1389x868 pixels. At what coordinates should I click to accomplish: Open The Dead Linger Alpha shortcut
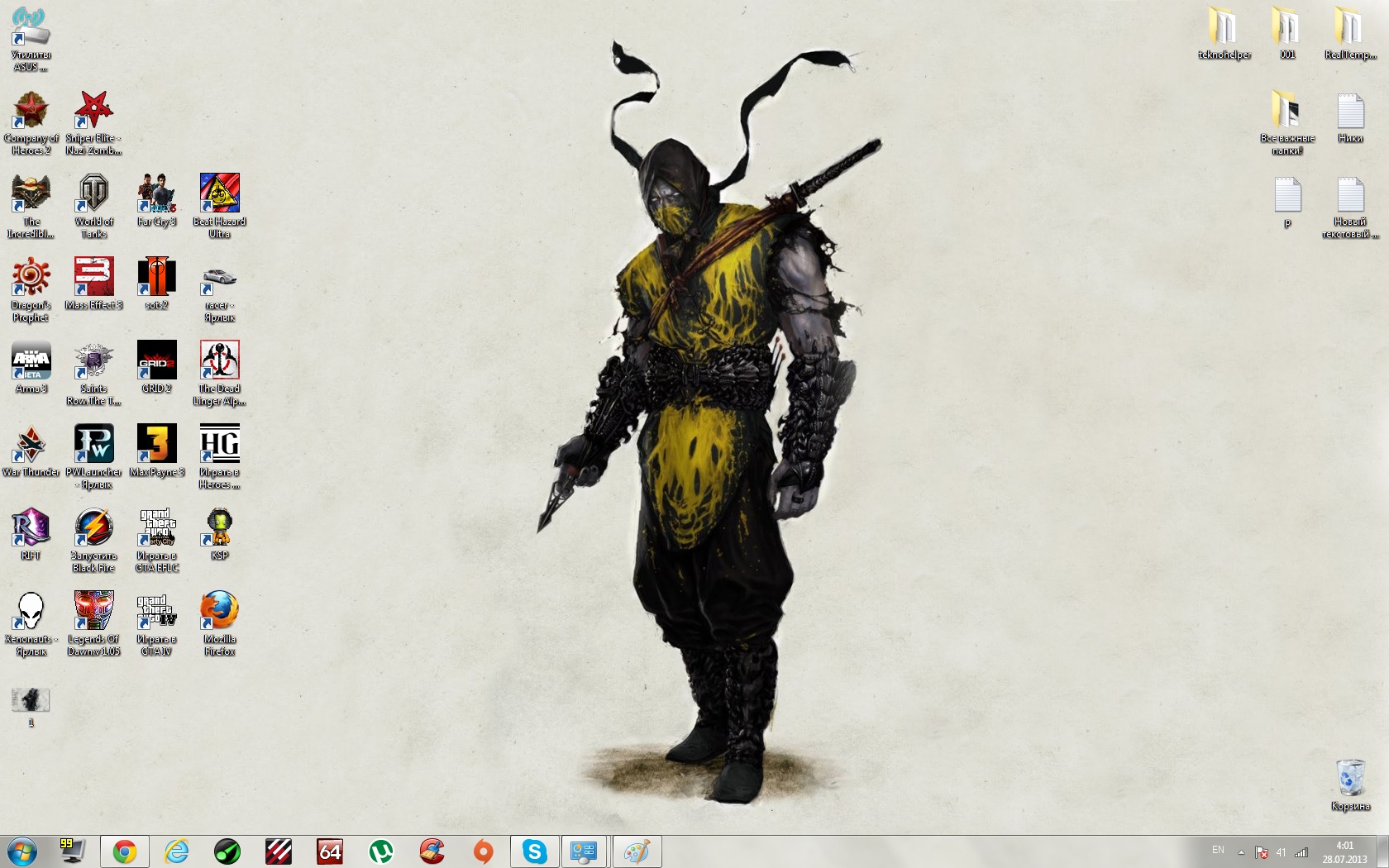point(219,374)
